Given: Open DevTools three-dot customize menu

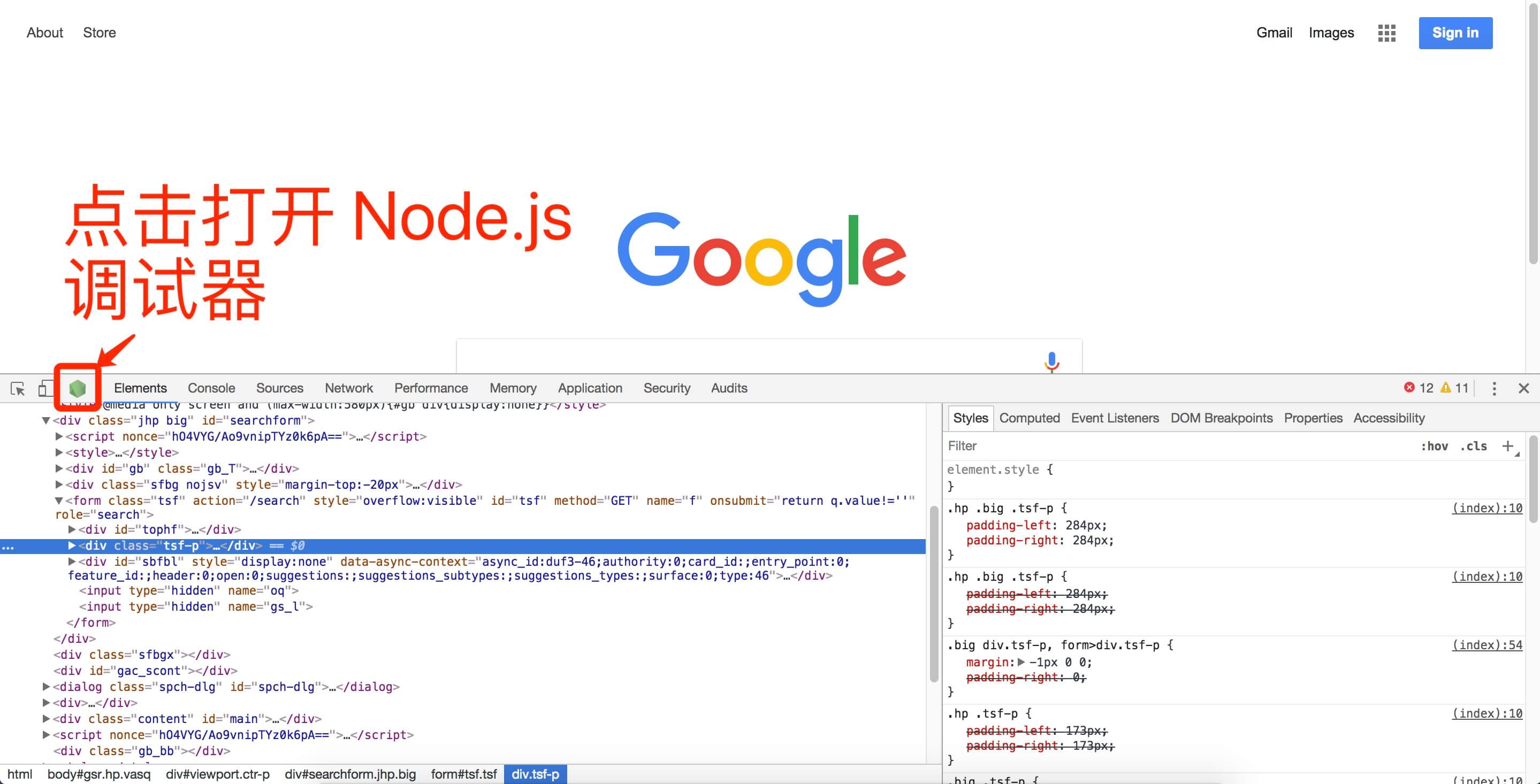Looking at the screenshot, I should tap(1494, 388).
